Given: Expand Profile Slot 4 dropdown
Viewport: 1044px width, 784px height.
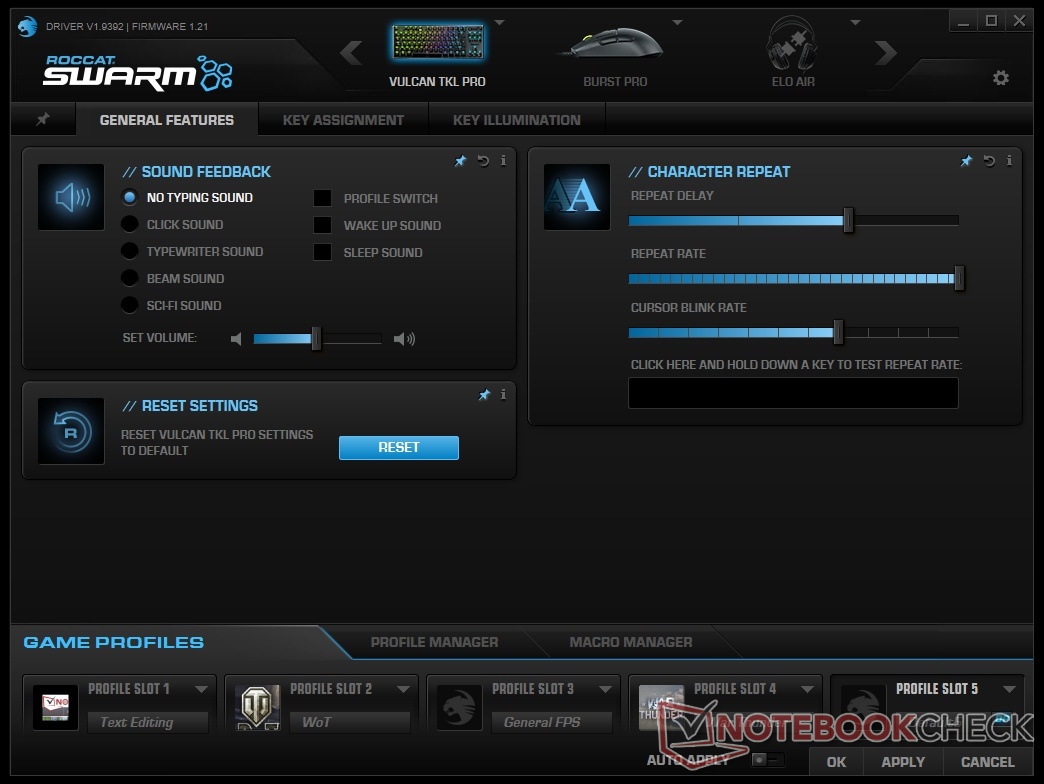Looking at the screenshot, I should pos(808,689).
